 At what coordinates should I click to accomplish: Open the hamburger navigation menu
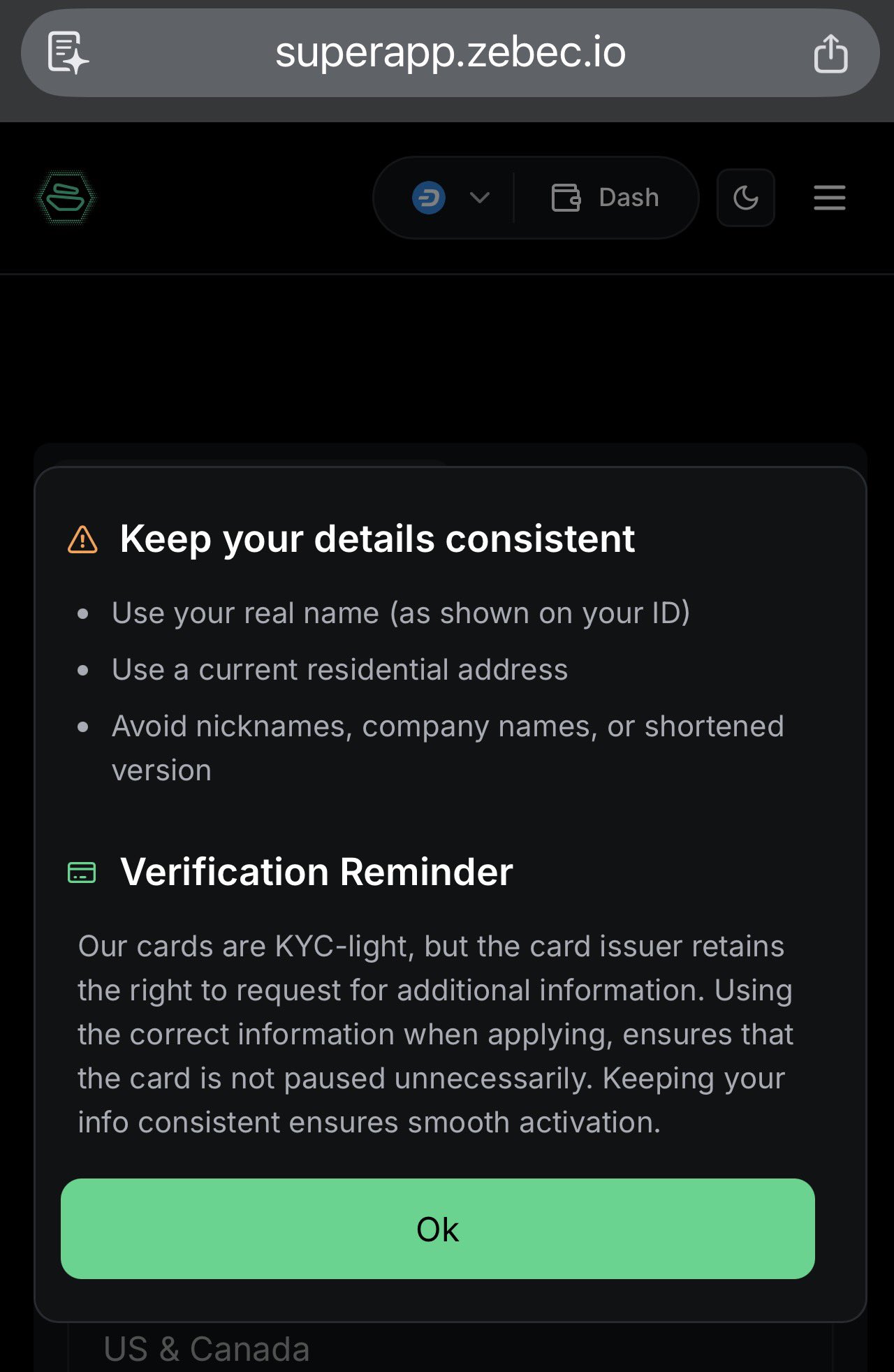[x=829, y=198]
